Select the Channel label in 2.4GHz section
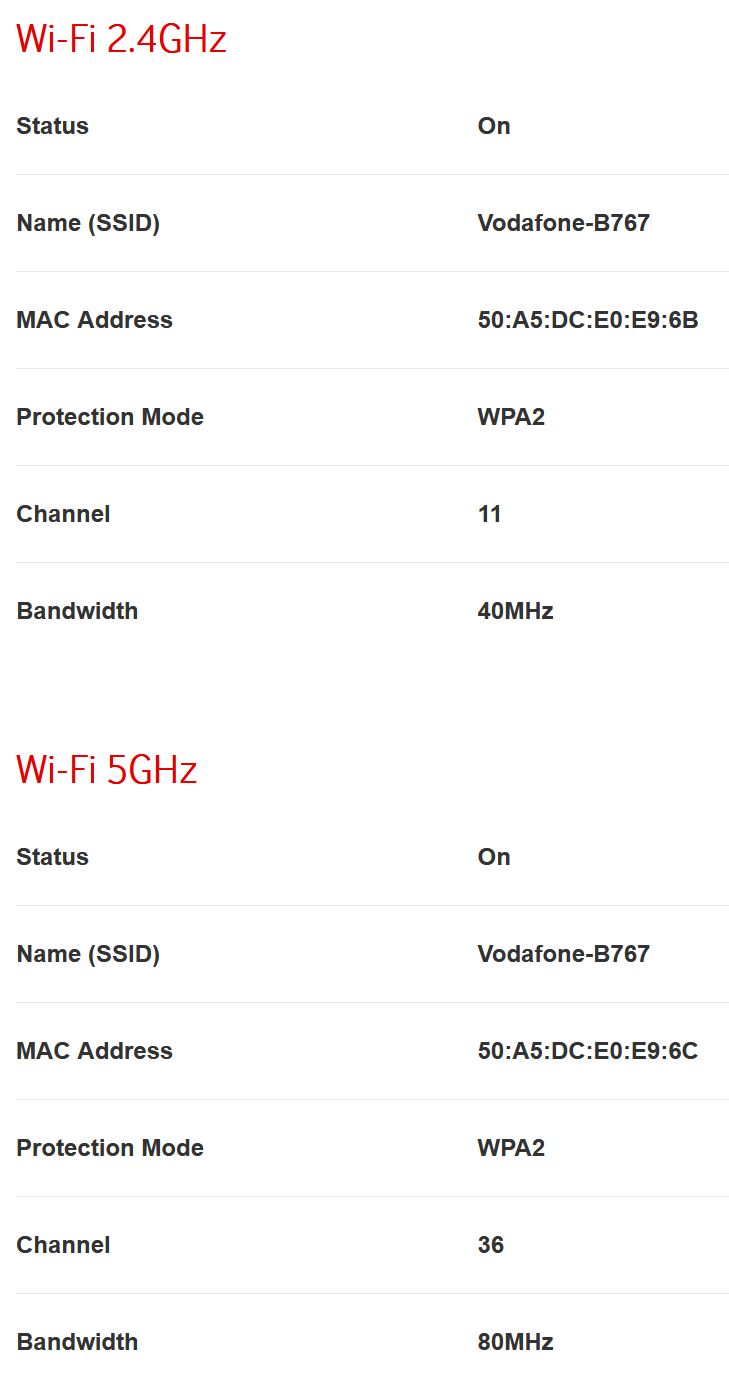 (63, 514)
